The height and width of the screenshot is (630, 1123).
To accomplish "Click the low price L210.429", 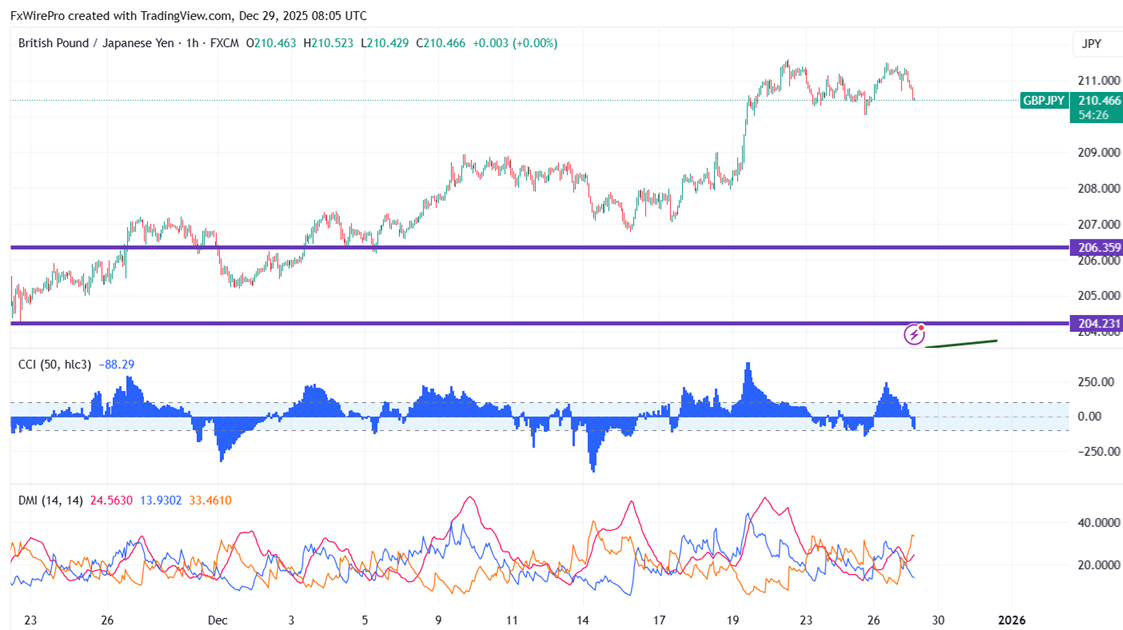I will click(x=385, y=43).
